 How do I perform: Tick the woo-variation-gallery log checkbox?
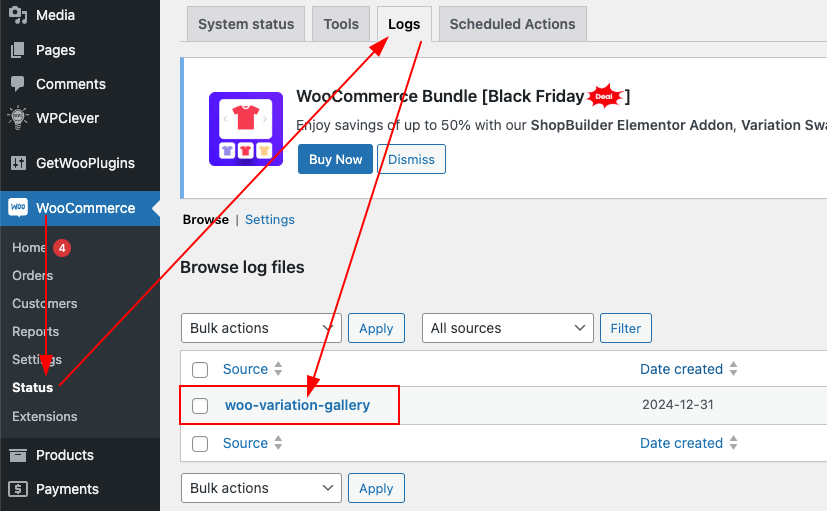[x=200, y=406]
